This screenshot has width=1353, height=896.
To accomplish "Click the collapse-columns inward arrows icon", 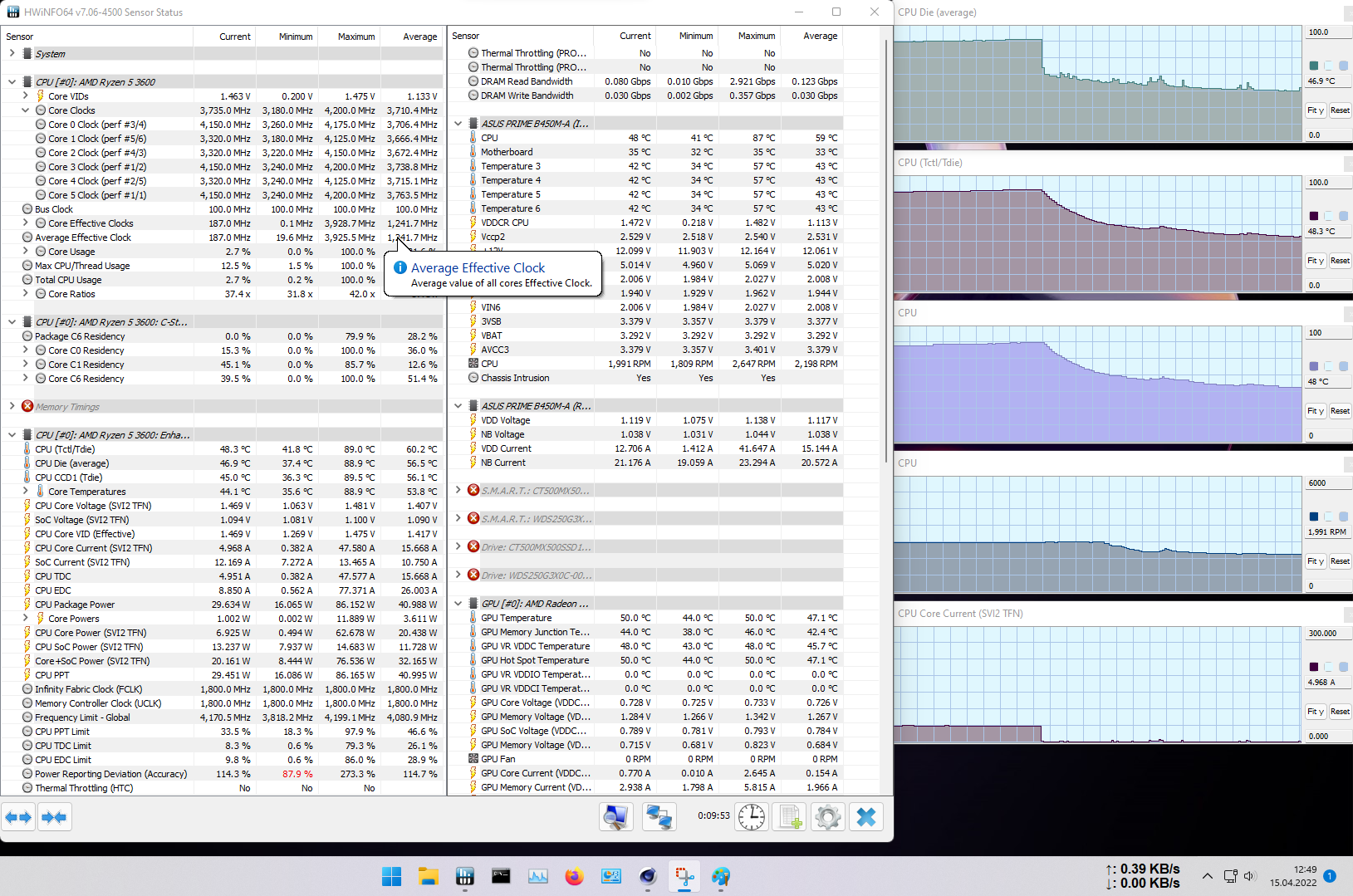I will coord(54,817).
